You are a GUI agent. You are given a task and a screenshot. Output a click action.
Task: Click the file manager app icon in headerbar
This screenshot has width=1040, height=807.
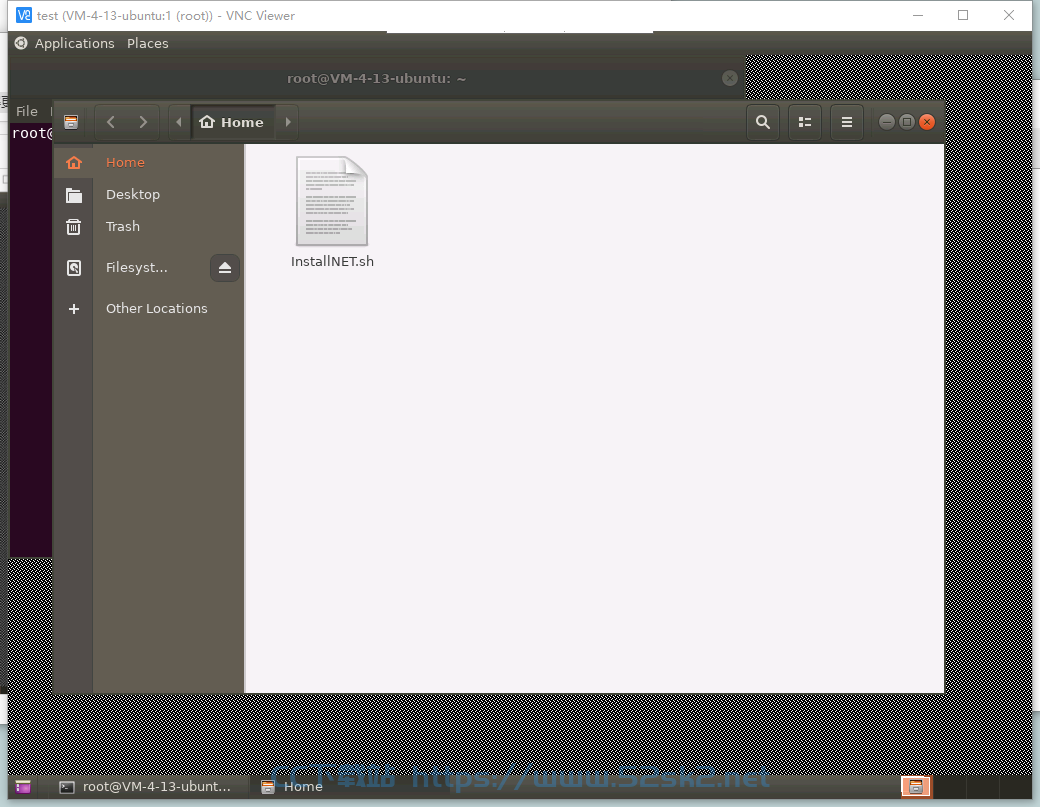pyautogui.click(x=71, y=122)
